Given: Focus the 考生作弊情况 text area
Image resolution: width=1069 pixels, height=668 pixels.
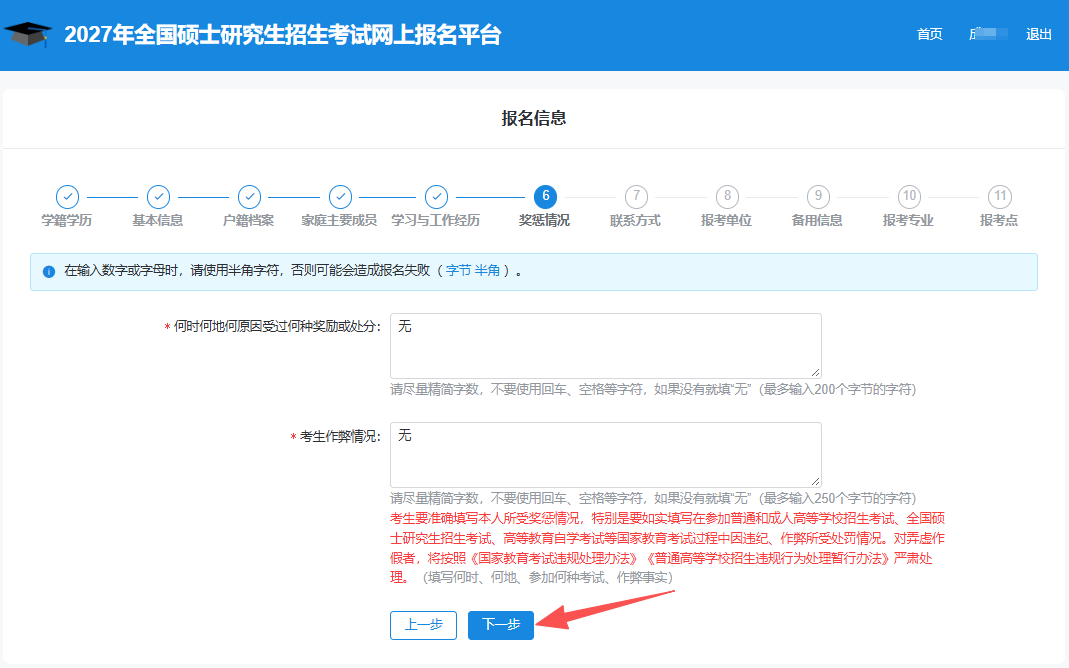Looking at the screenshot, I should 605,455.
